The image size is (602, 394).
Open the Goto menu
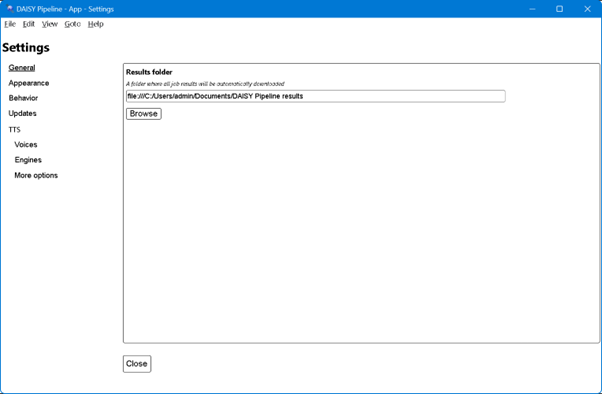(73, 24)
